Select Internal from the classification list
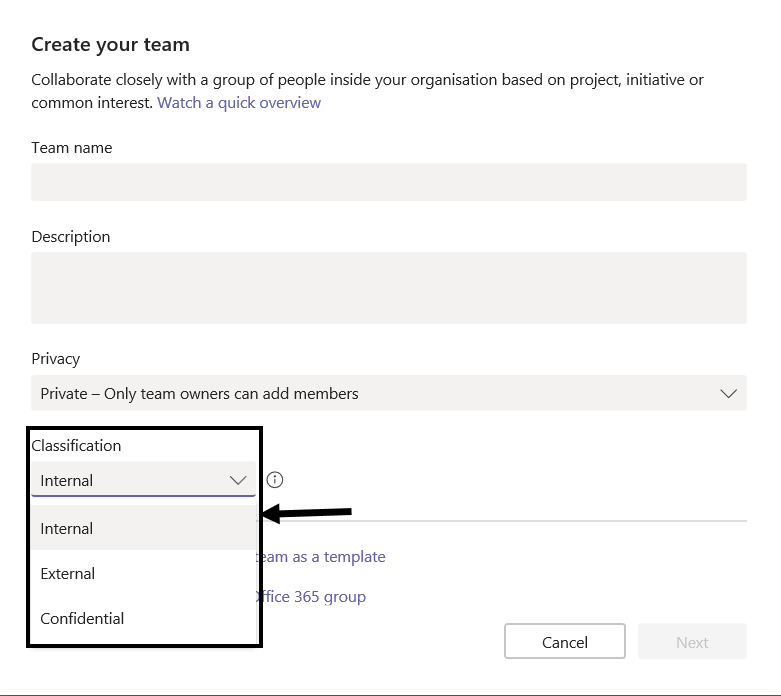The width and height of the screenshot is (781, 696). [67, 528]
